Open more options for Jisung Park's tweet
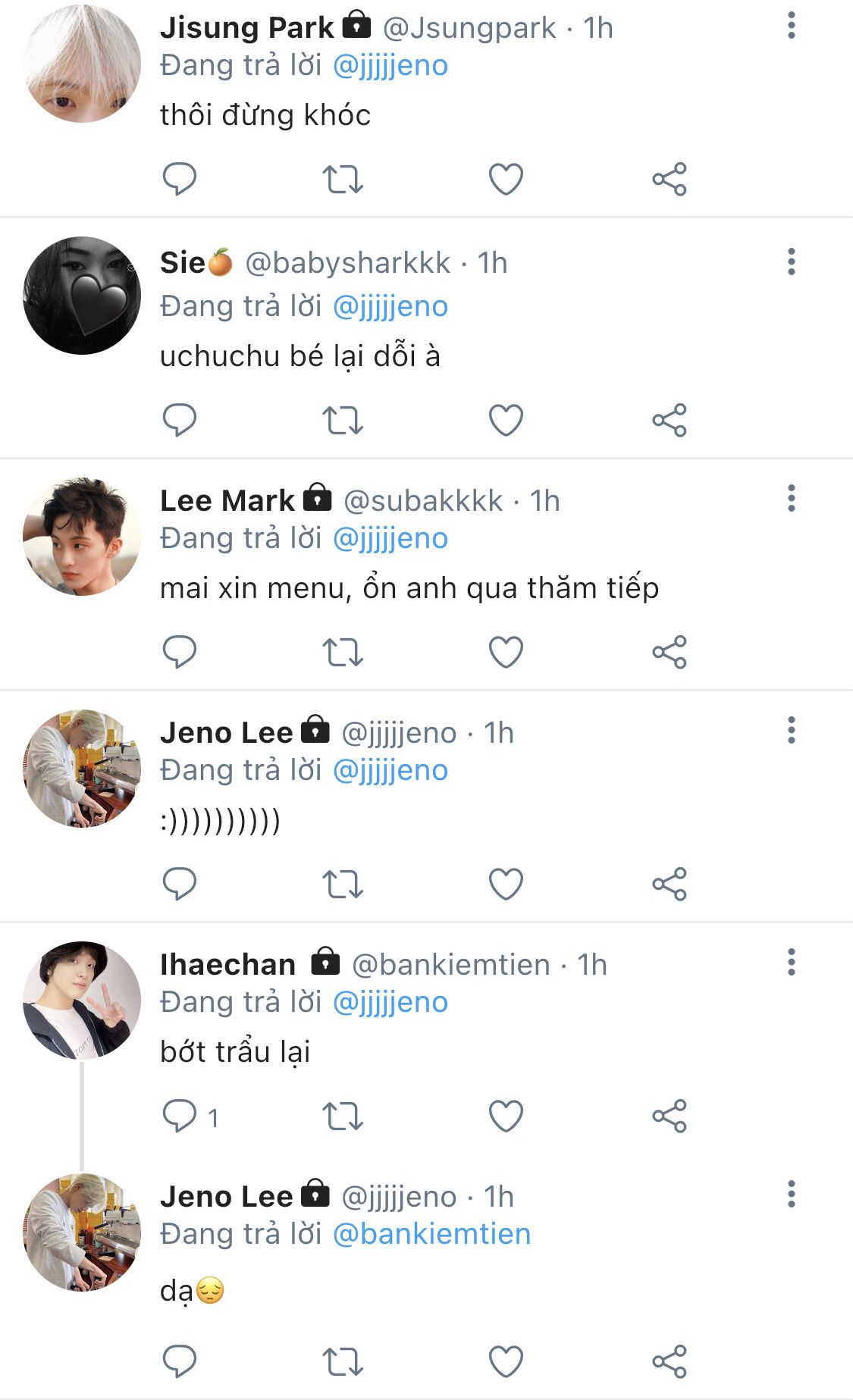Image resolution: width=853 pixels, height=1400 pixels. point(792,27)
